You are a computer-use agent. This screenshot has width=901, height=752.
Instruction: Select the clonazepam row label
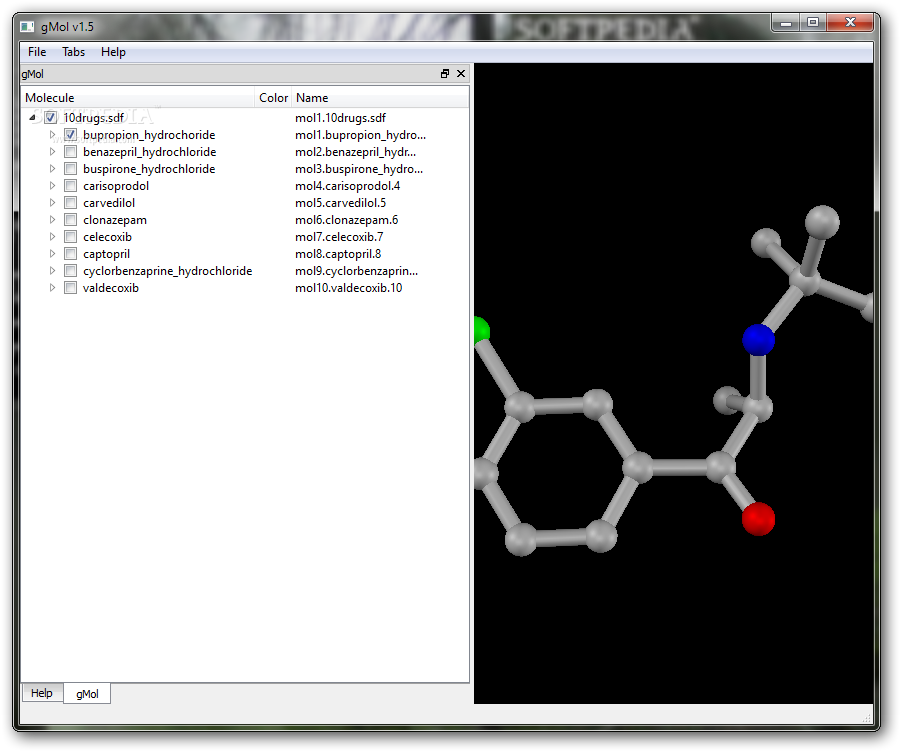pyautogui.click(x=114, y=219)
